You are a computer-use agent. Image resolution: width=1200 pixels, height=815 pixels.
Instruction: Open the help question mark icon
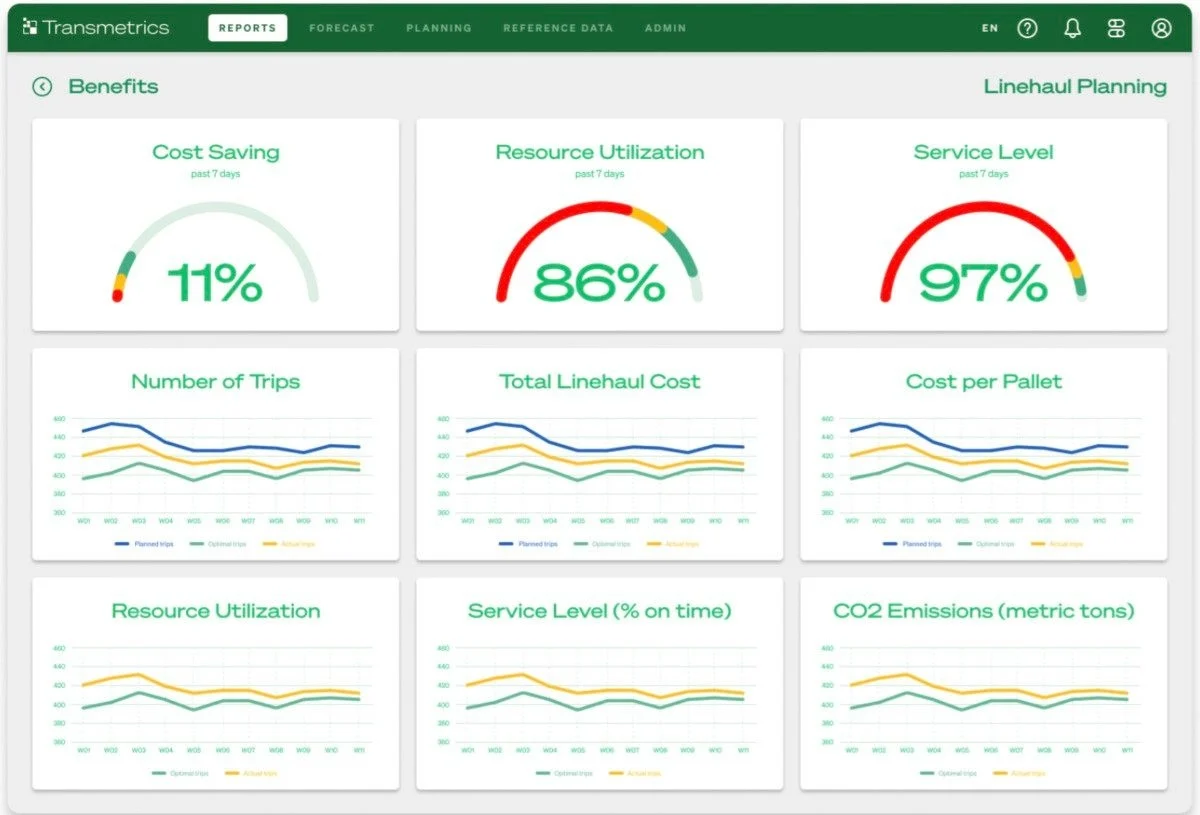coord(1027,28)
